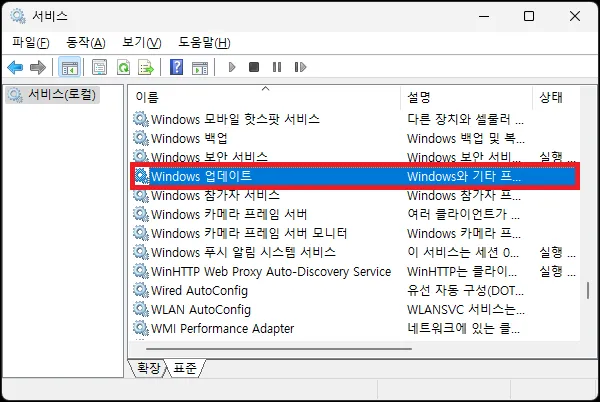Click the Services app icon in title bar
This screenshot has width=600, height=402.
[x=18, y=16]
